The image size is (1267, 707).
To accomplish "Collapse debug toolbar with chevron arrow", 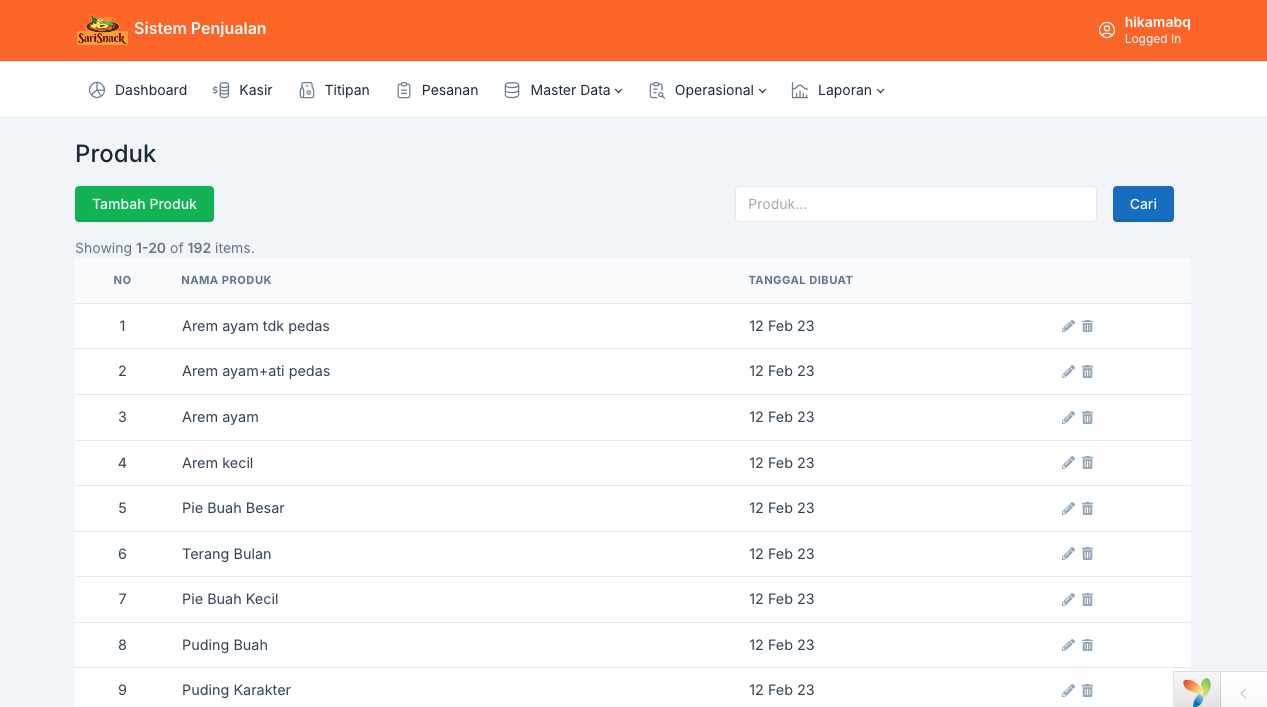I will coord(1243,692).
